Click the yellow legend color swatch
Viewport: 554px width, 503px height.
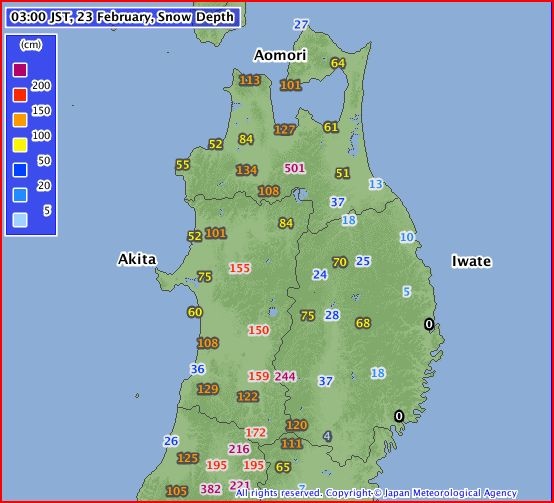[x=20, y=145]
